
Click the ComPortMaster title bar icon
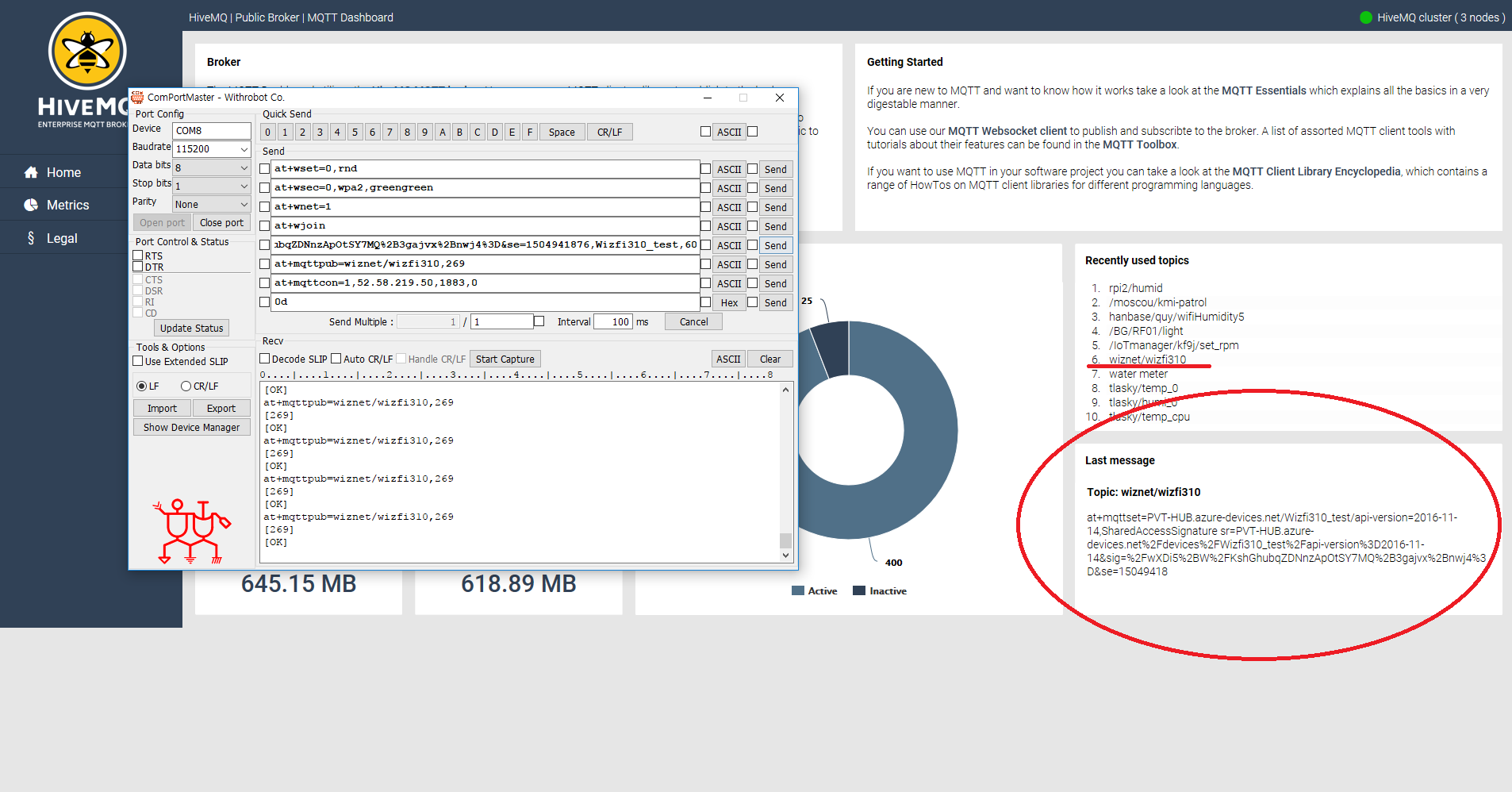click(x=137, y=98)
